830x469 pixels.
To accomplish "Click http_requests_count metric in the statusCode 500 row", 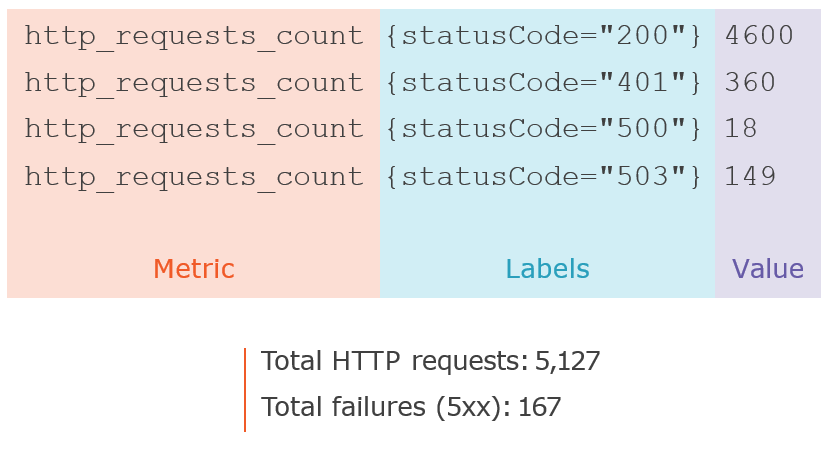I will point(194,129).
